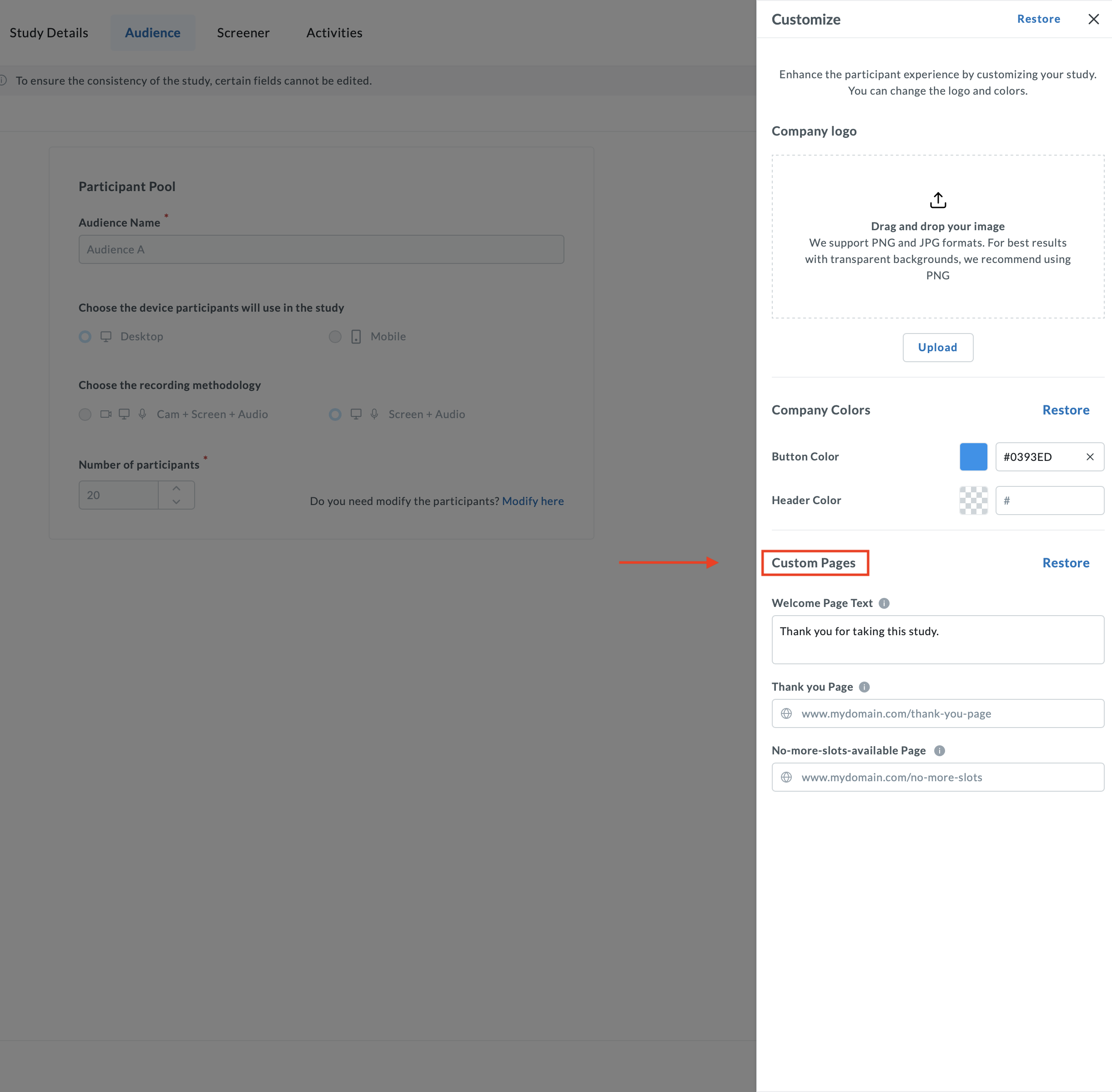Decrease number of participants with down arrow

(176, 502)
